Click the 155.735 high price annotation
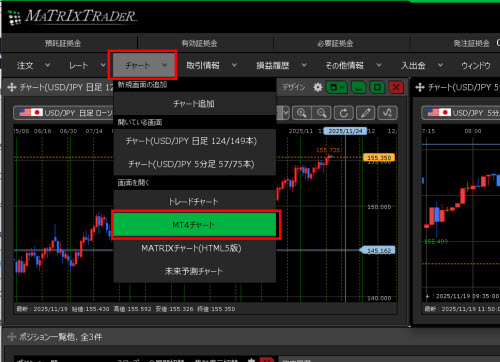Image resolution: width=500 pixels, height=362 pixels. tap(328, 150)
